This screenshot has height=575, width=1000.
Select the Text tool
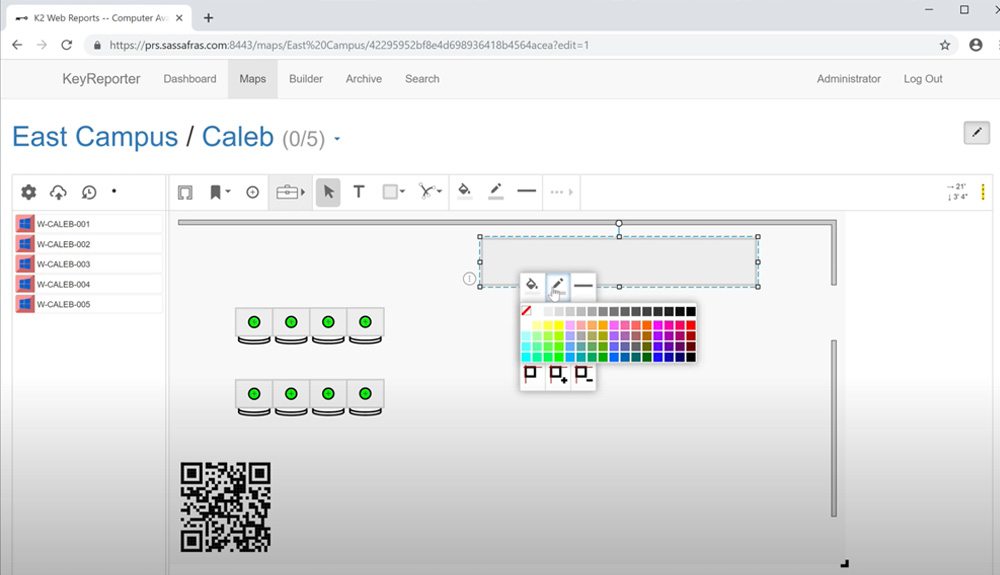[x=359, y=192]
